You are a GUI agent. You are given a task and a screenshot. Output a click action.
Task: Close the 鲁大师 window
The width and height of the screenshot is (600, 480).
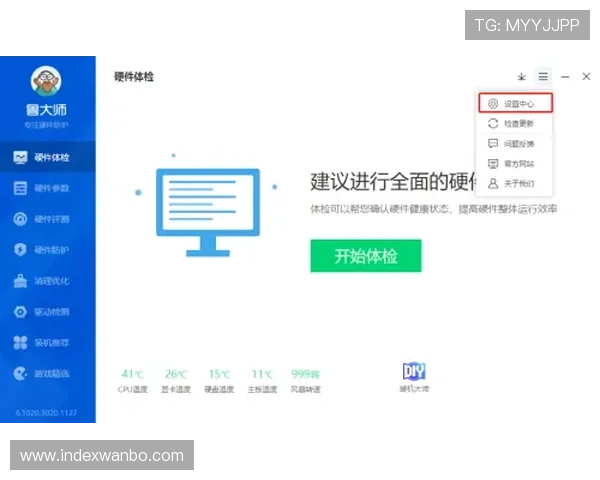tap(586, 77)
